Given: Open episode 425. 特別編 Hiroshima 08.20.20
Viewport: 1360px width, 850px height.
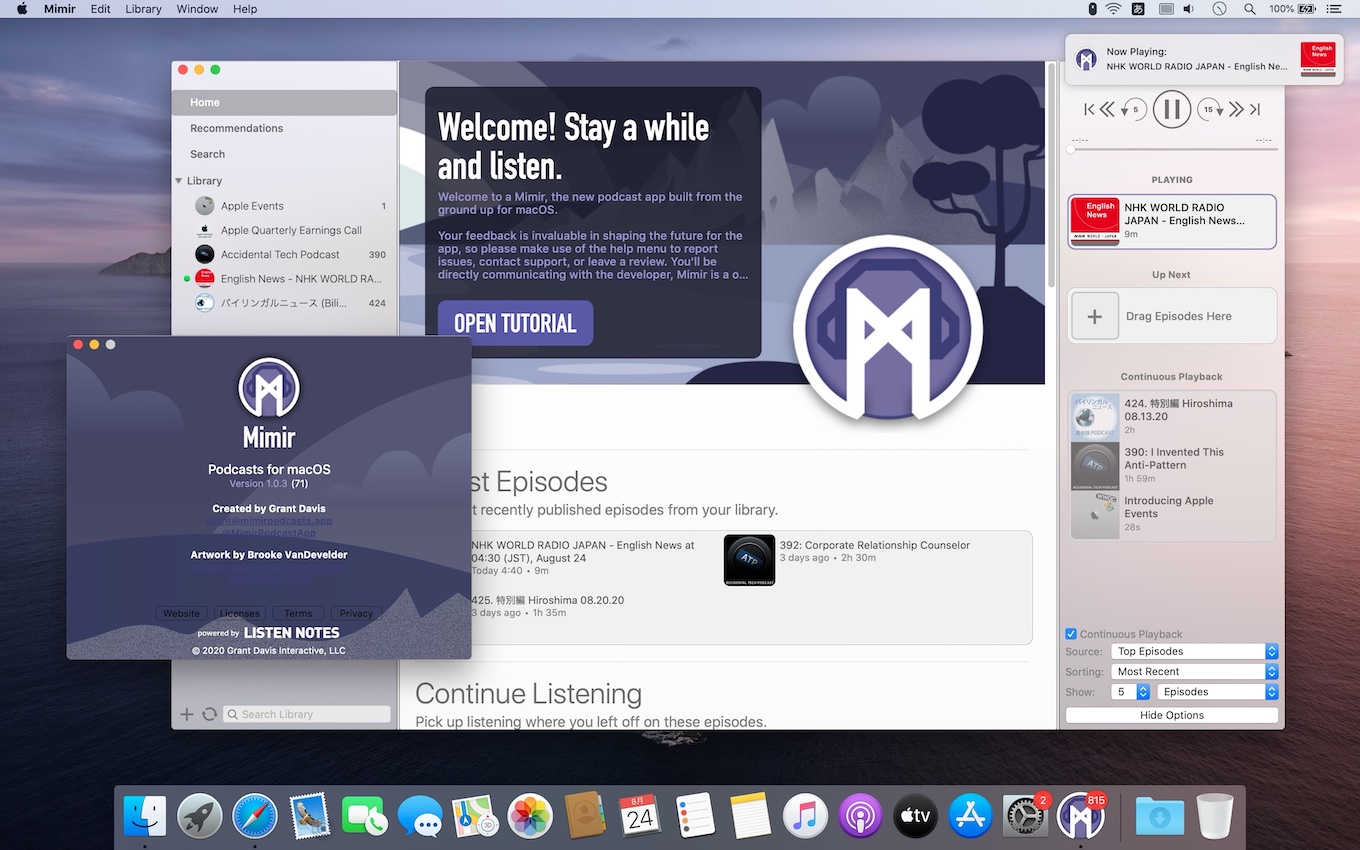Looking at the screenshot, I should click(547, 600).
